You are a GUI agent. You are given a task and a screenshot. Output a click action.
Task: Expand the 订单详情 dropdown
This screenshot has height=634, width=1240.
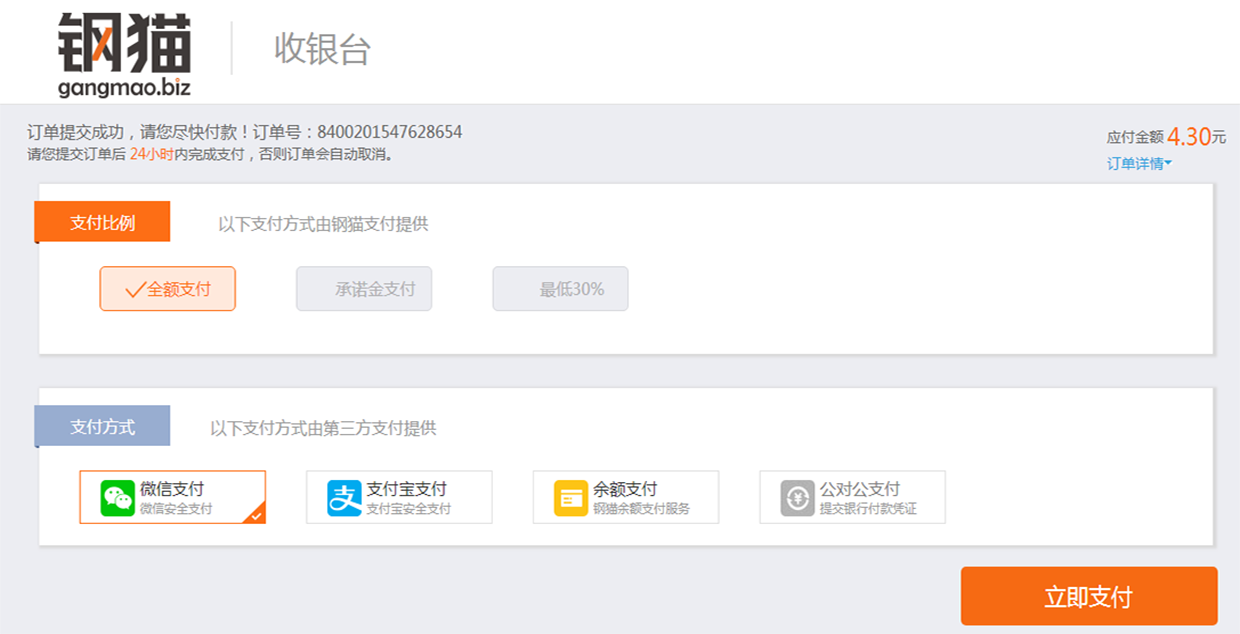point(1139,163)
